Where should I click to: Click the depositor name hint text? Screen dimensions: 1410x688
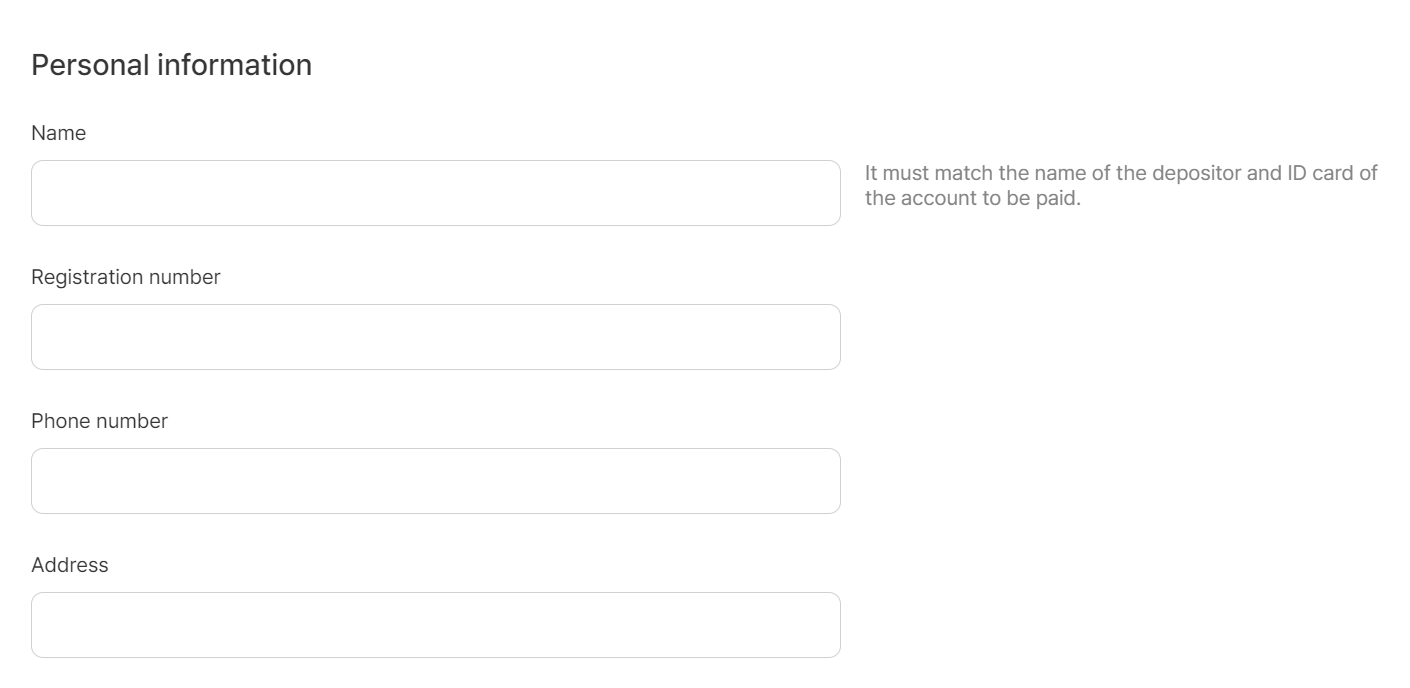click(x=1120, y=186)
